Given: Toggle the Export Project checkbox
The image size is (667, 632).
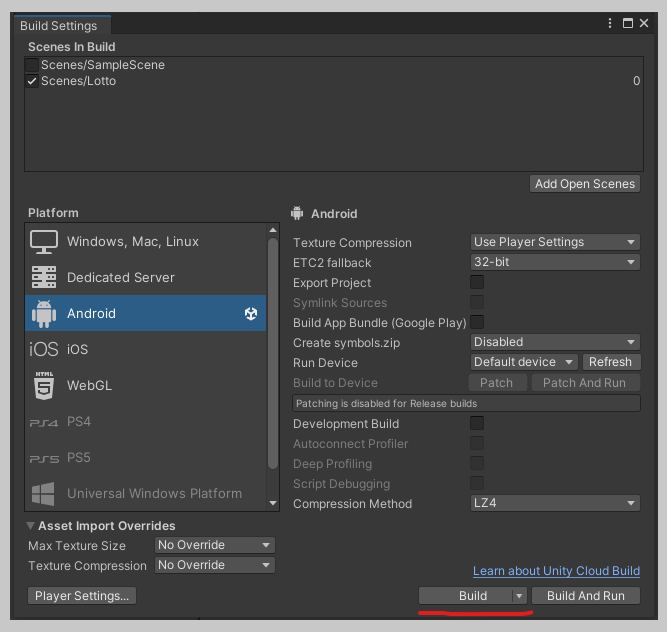Looking at the screenshot, I should coord(477,282).
